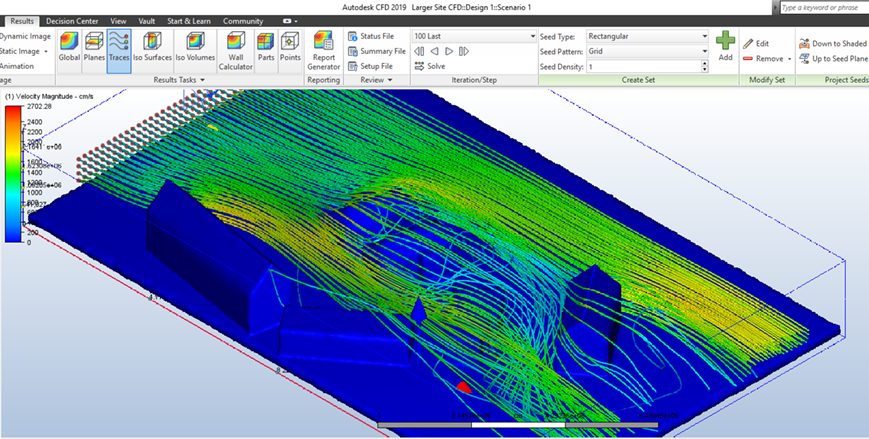This screenshot has height=439, width=869.
Task: Open Iso Surfaces results task
Action: pos(152,48)
